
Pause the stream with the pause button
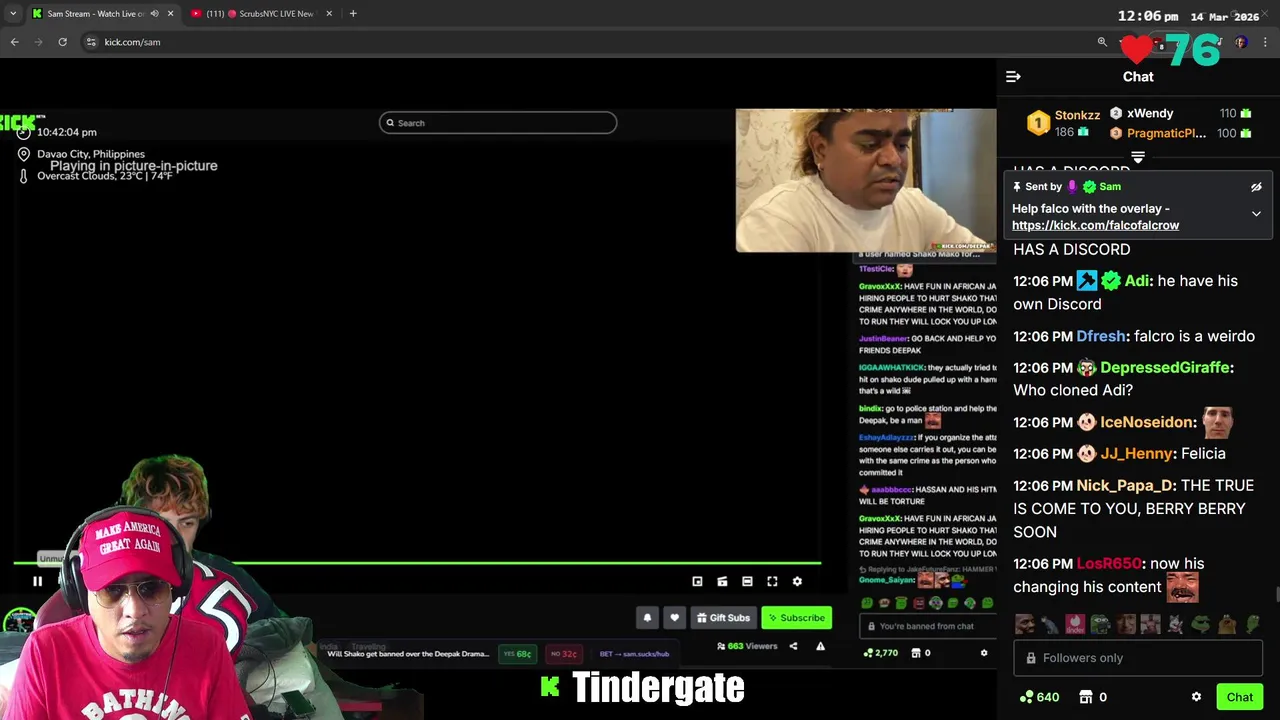pyautogui.click(x=37, y=581)
